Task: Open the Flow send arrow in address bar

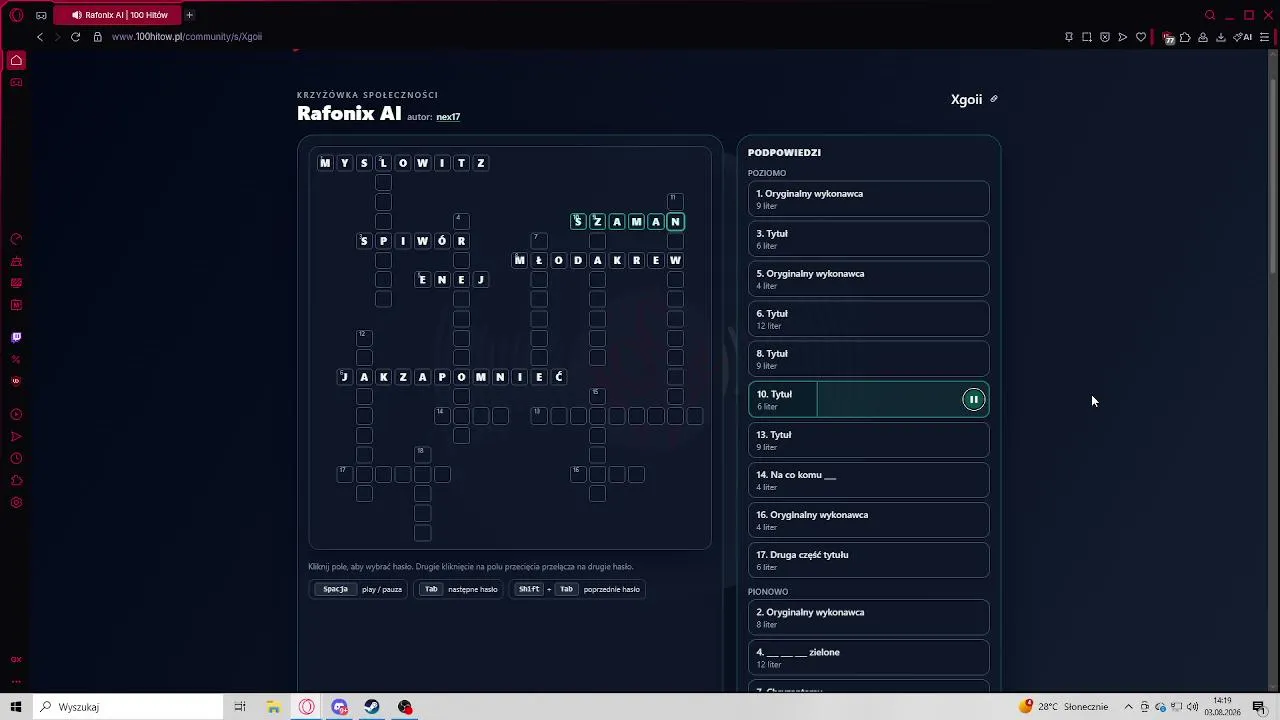Action: pyautogui.click(x=1123, y=37)
